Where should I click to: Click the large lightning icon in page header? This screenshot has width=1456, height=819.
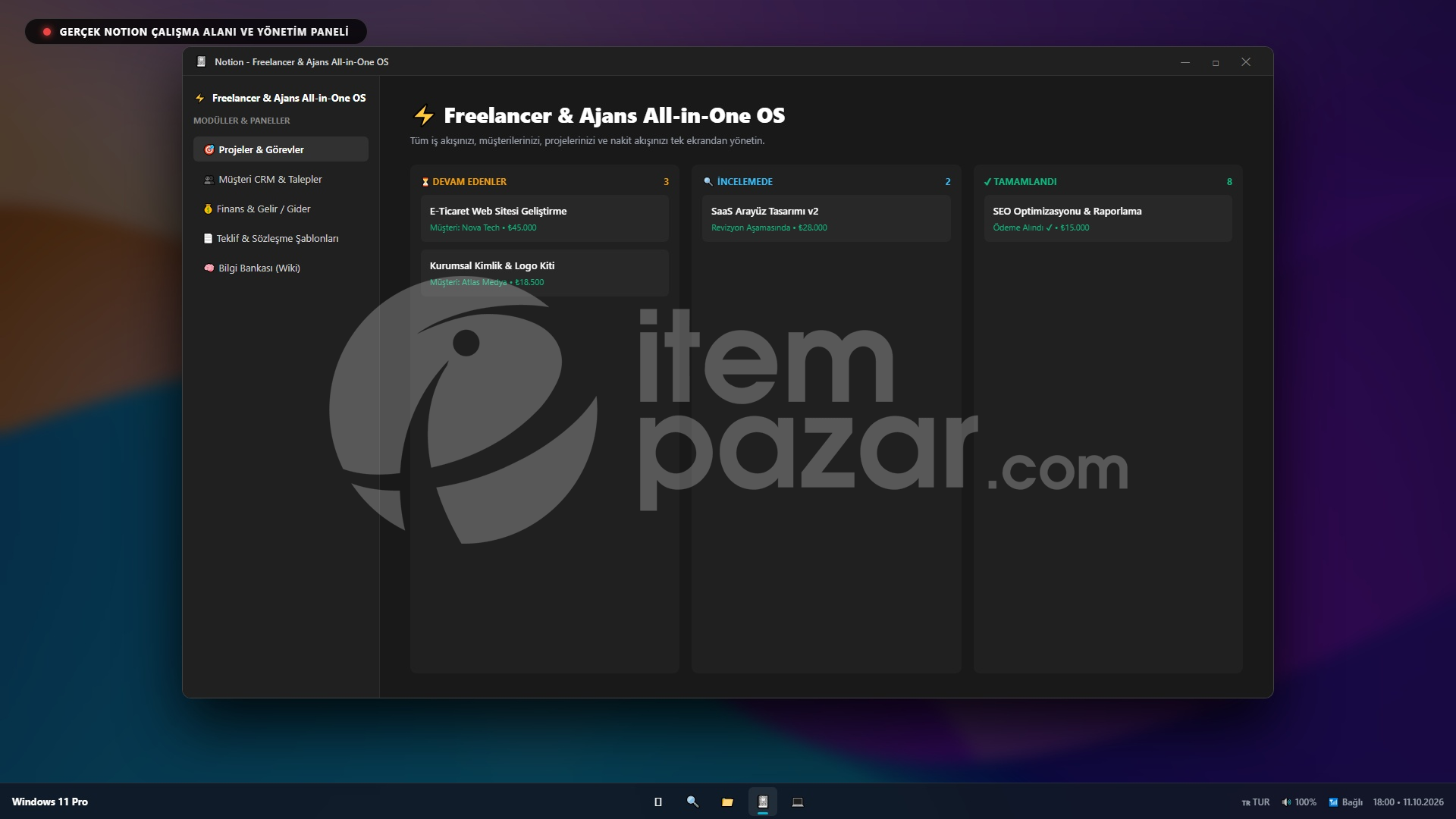pyautogui.click(x=423, y=115)
